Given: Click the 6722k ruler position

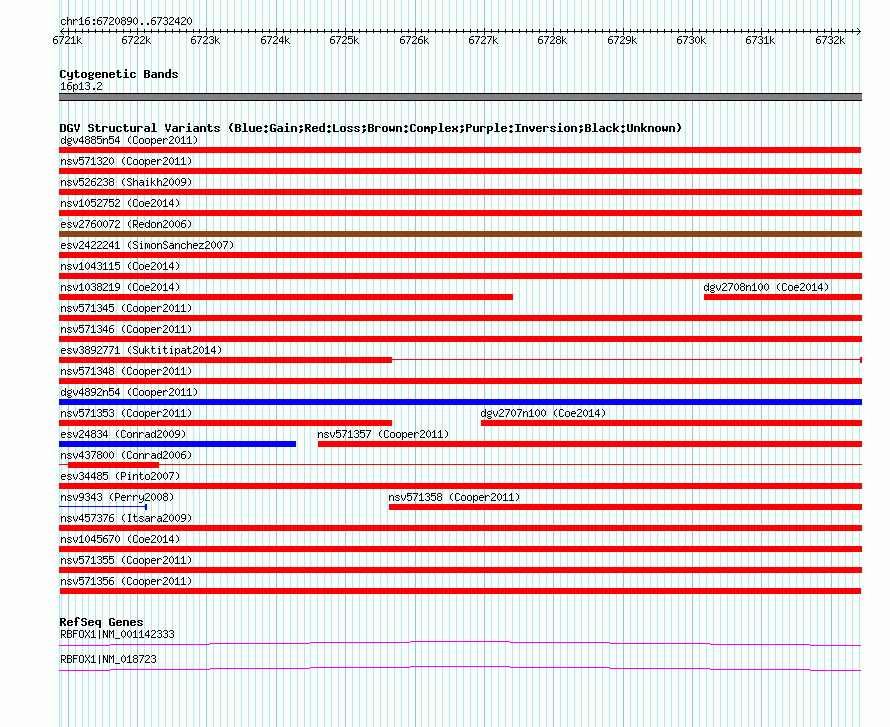Looking at the screenshot, I should pyautogui.click(x=136, y=40).
